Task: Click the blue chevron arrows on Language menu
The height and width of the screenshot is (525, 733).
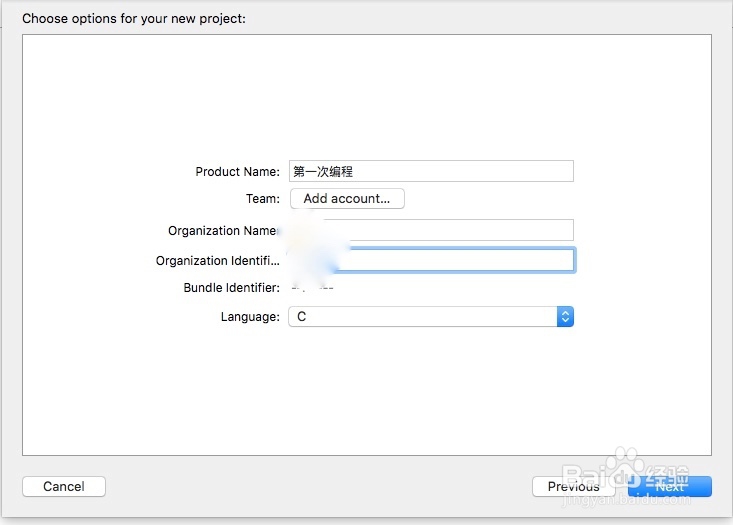Action: pos(565,316)
